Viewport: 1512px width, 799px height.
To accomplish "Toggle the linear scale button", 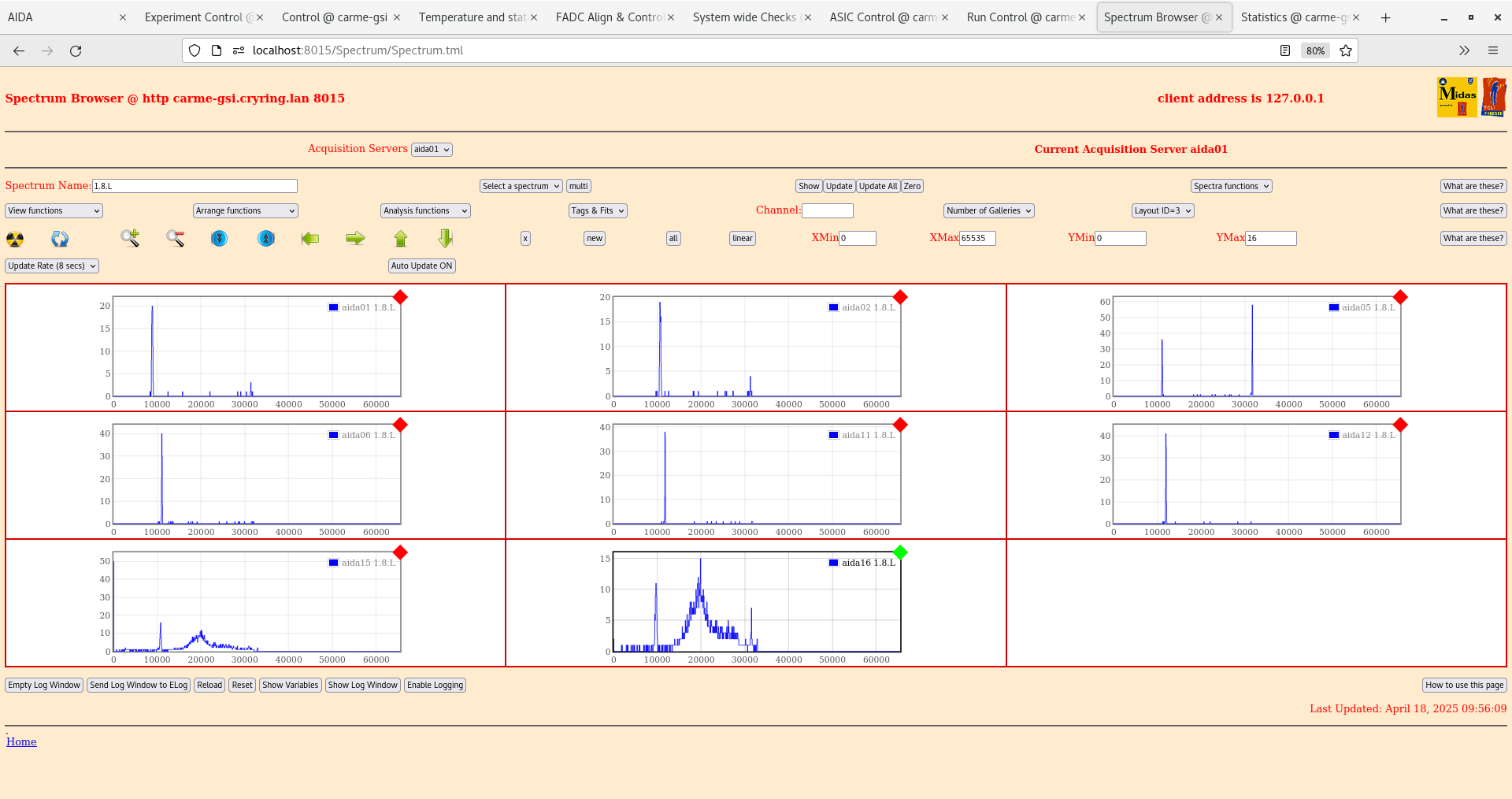I will click(x=743, y=238).
